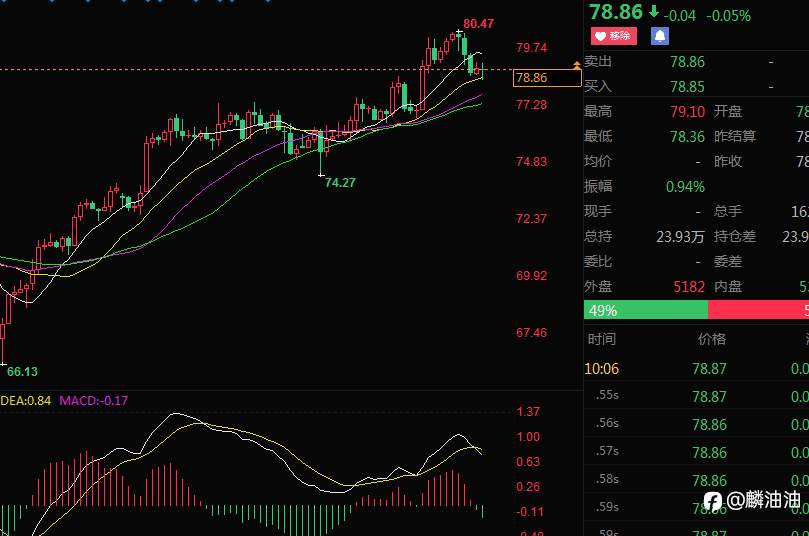Click the lowest price label 66.13

pyautogui.click(x=22, y=371)
